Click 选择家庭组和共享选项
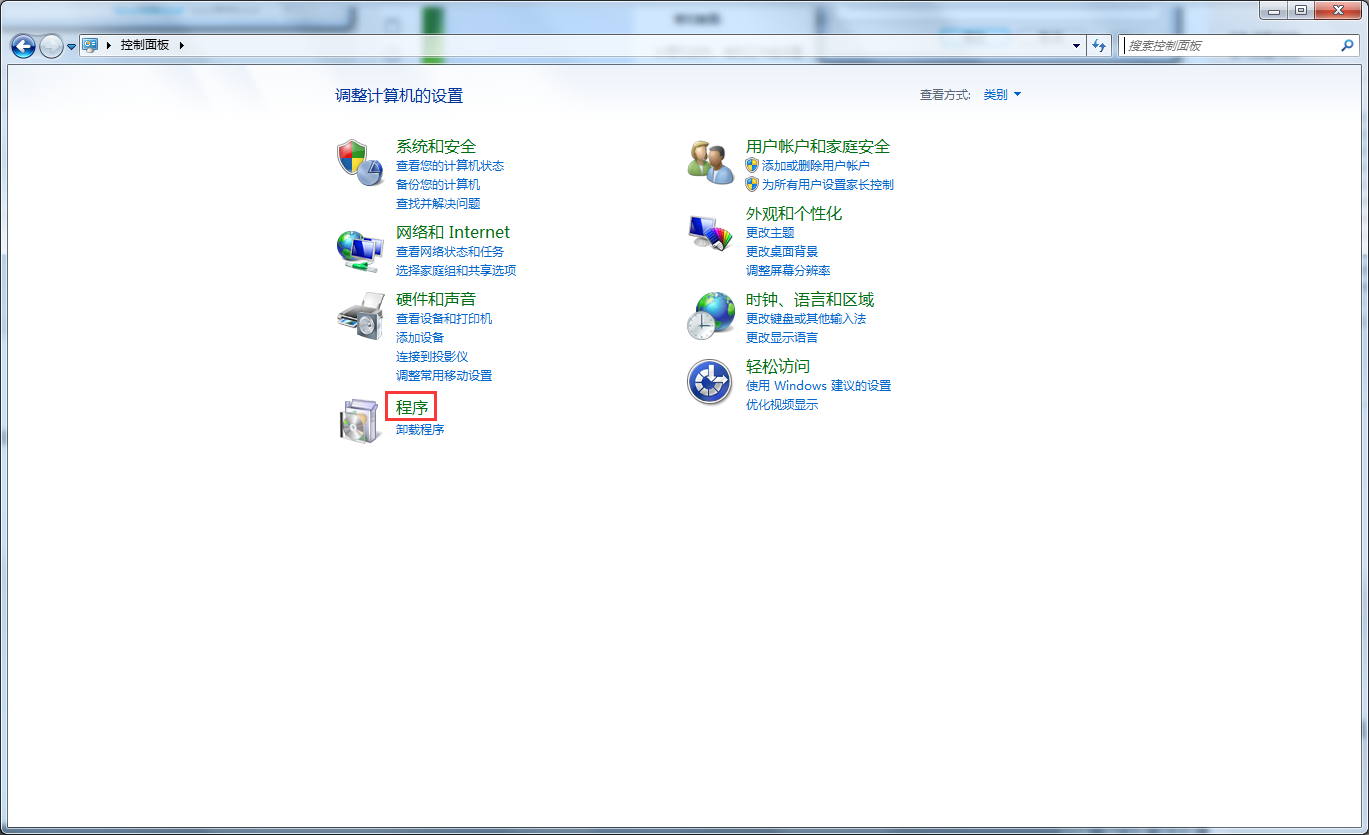The width and height of the screenshot is (1369, 835). coord(456,271)
